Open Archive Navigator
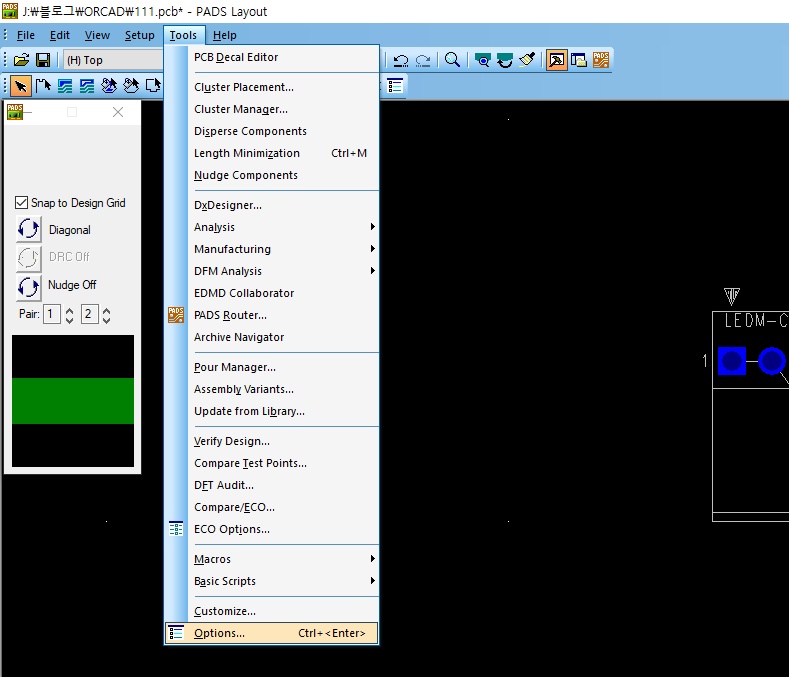Viewport: 789px width, 677px height. (x=285, y=337)
